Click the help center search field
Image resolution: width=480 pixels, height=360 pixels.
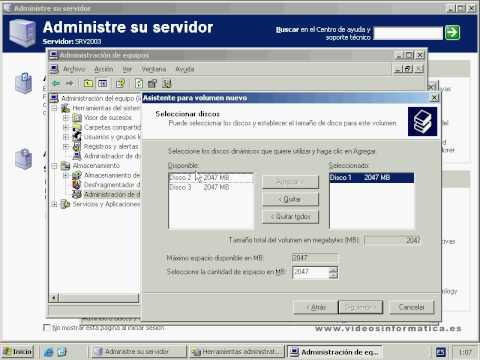pyautogui.click(x=408, y=33)
